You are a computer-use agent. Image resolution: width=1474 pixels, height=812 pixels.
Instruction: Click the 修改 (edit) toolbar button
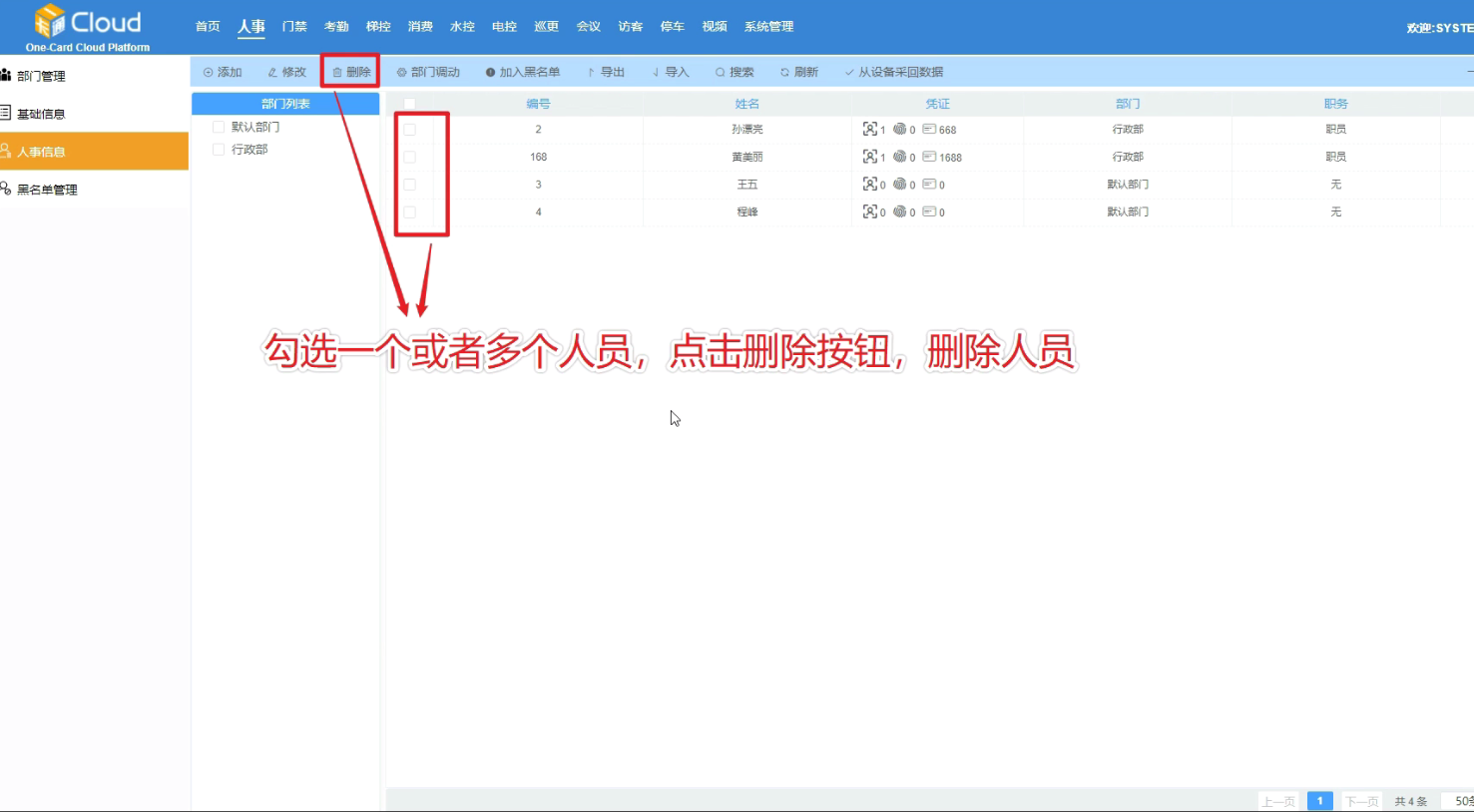(x=286, y=72)
